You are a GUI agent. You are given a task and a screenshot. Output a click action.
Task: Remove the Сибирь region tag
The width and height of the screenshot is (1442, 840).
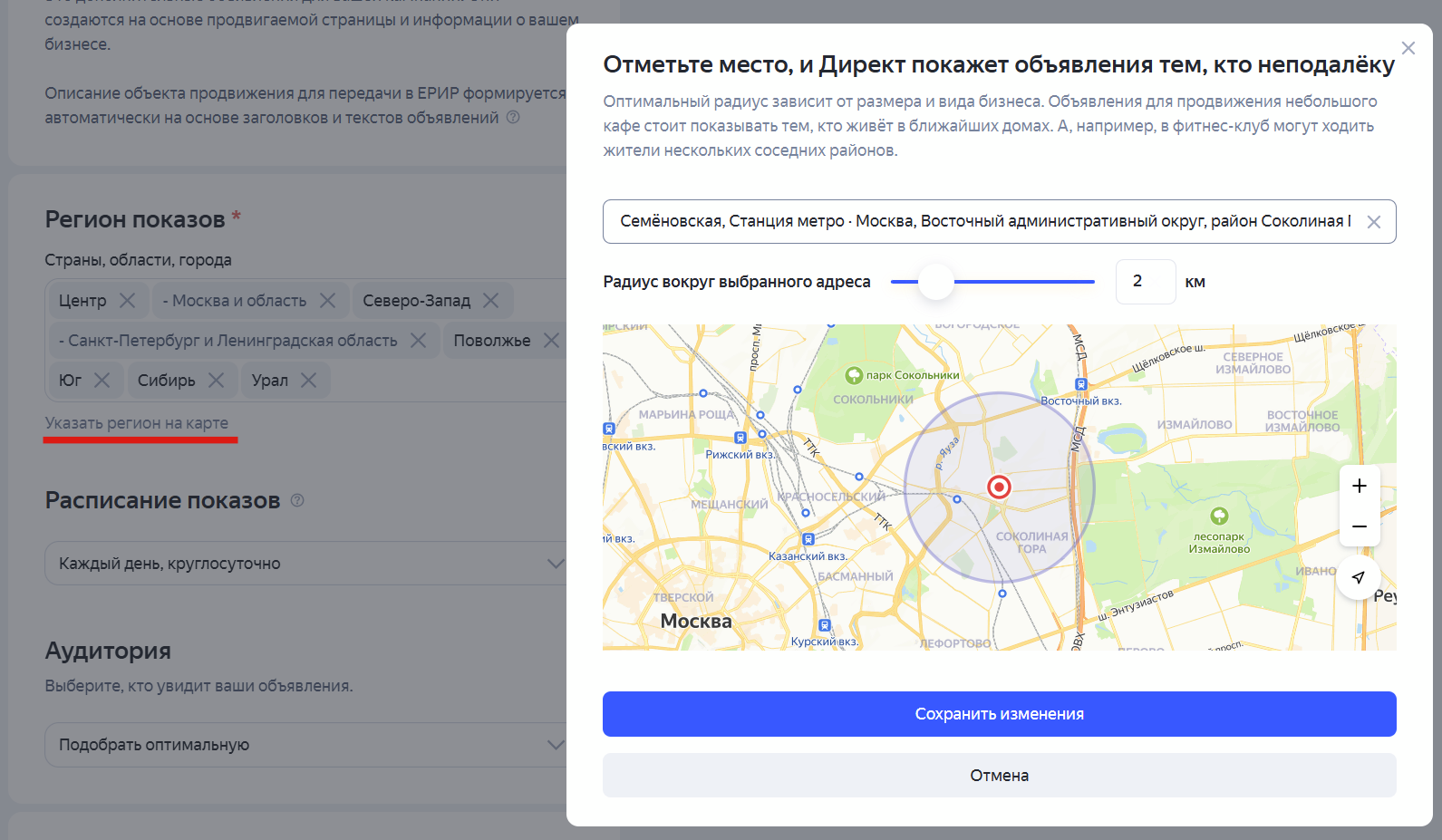tap(216, 380)
